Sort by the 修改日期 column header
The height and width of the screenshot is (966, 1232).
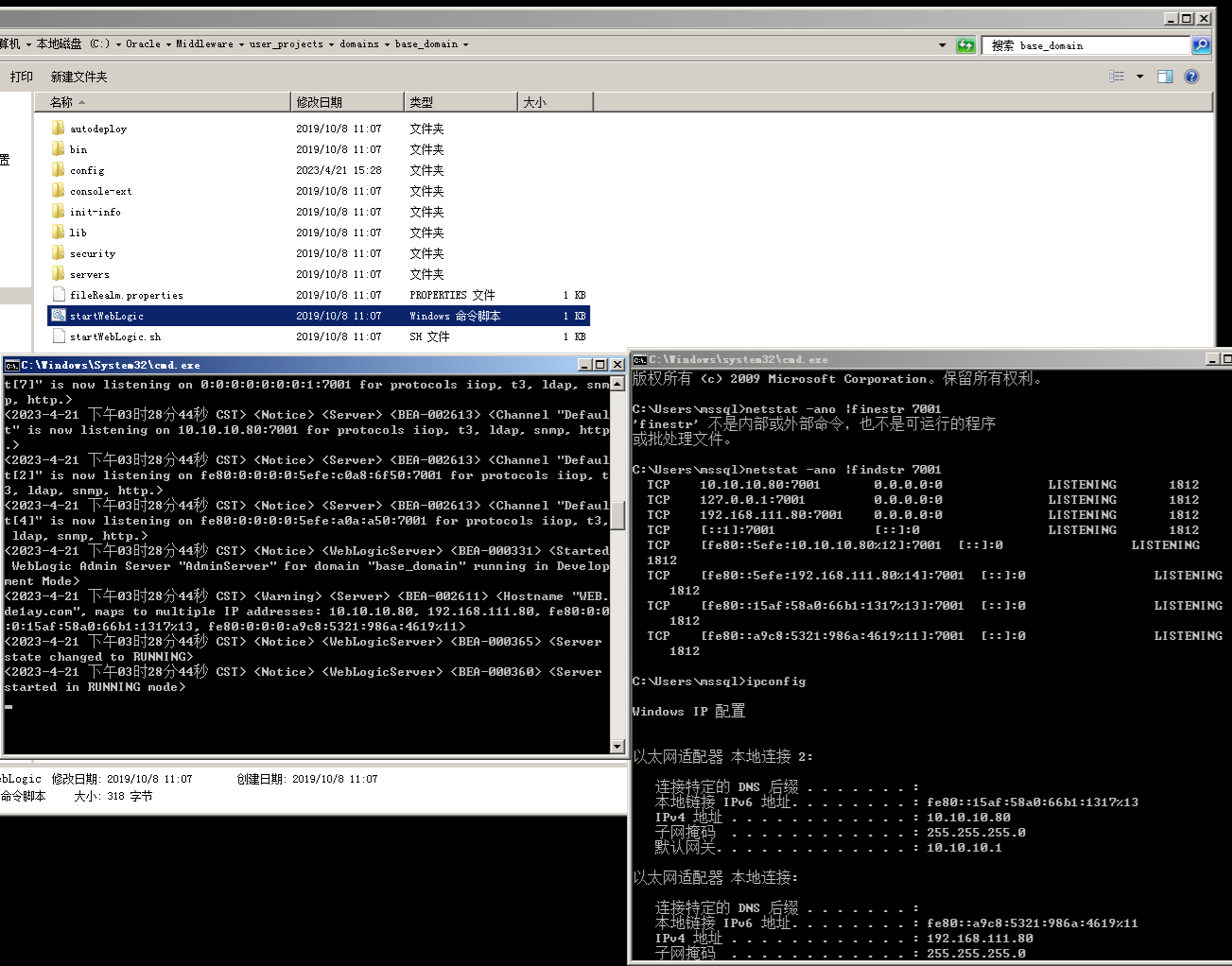[x=347, y=102]
